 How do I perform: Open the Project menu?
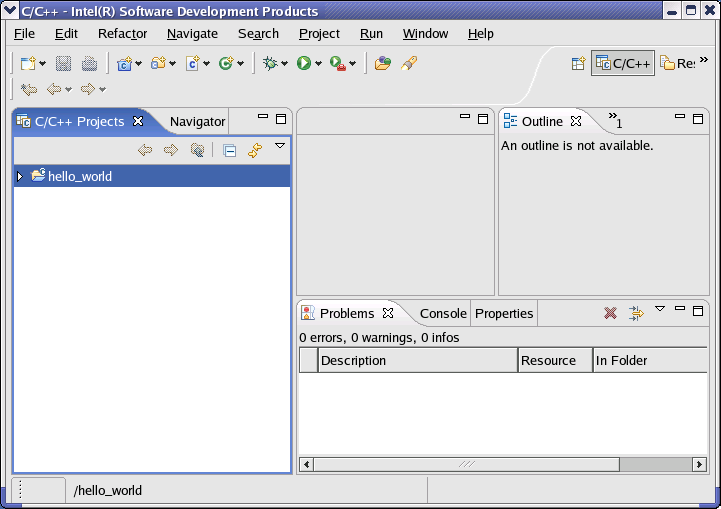tap(319, 34)
